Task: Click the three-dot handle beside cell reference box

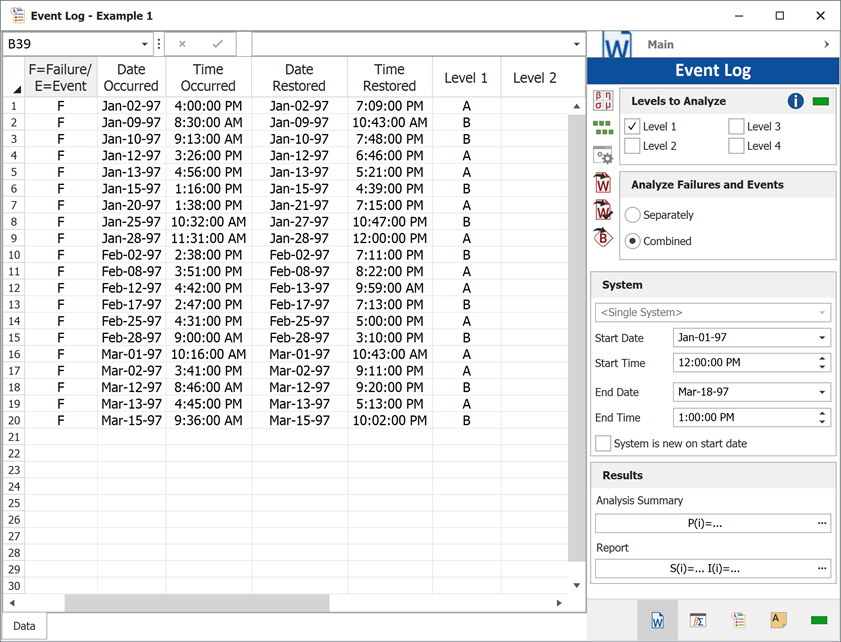Action: click(158, 44)
